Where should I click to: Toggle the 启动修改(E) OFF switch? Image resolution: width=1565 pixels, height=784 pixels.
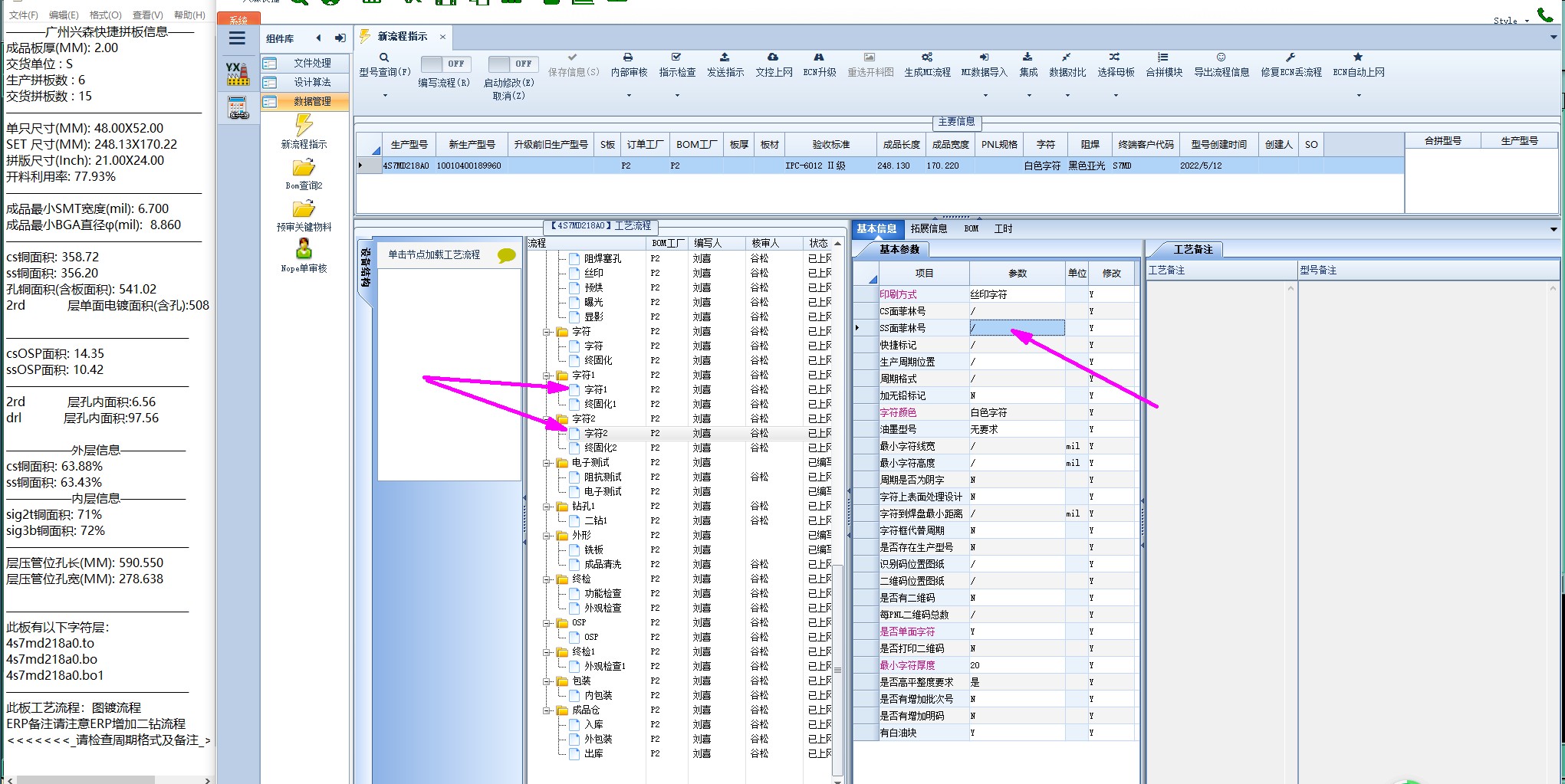tap(513, 64)
